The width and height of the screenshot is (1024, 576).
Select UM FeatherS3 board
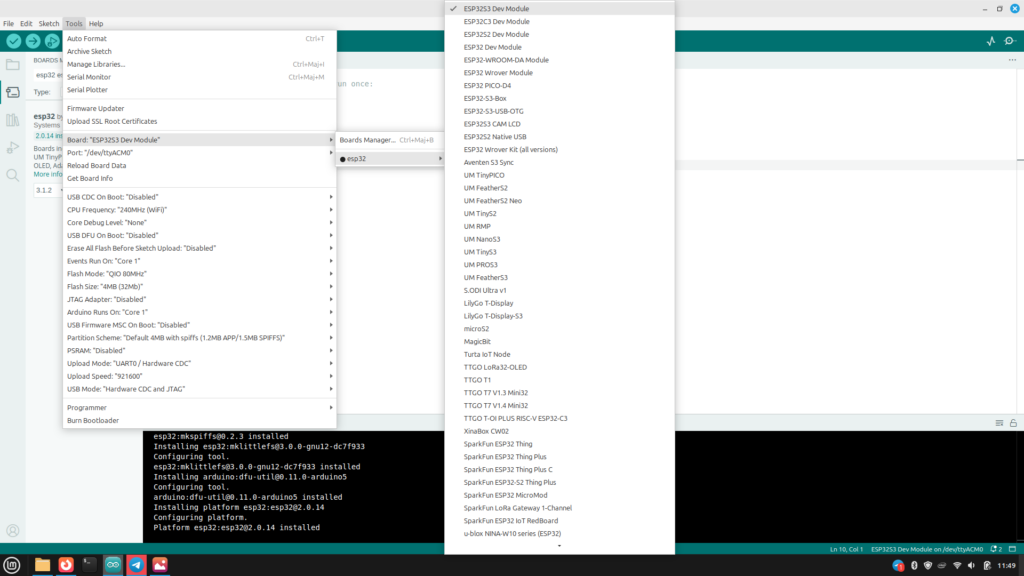560,278
